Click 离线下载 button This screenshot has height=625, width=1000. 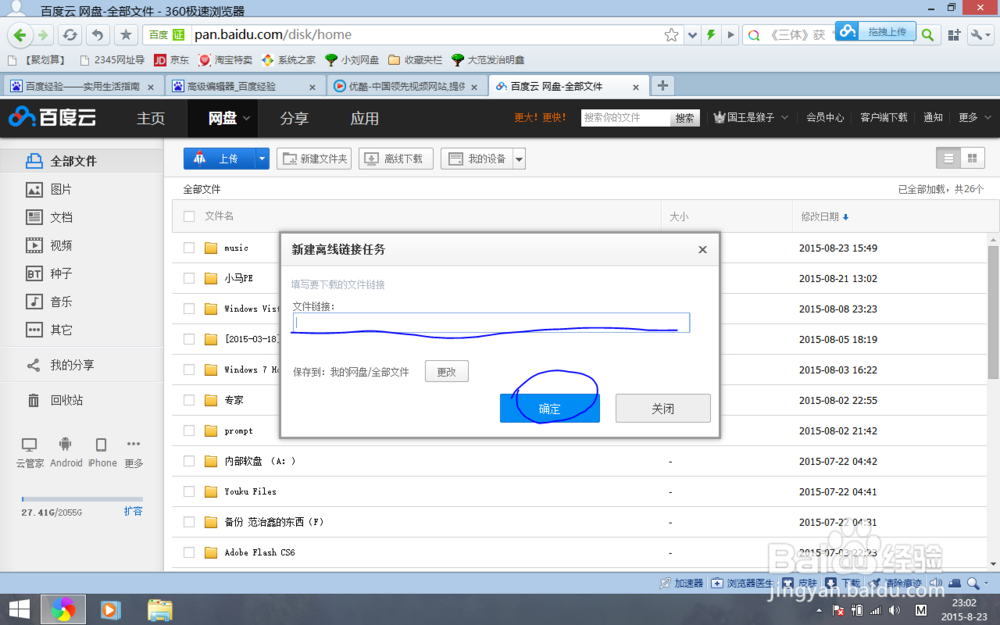tap(396, 159)
